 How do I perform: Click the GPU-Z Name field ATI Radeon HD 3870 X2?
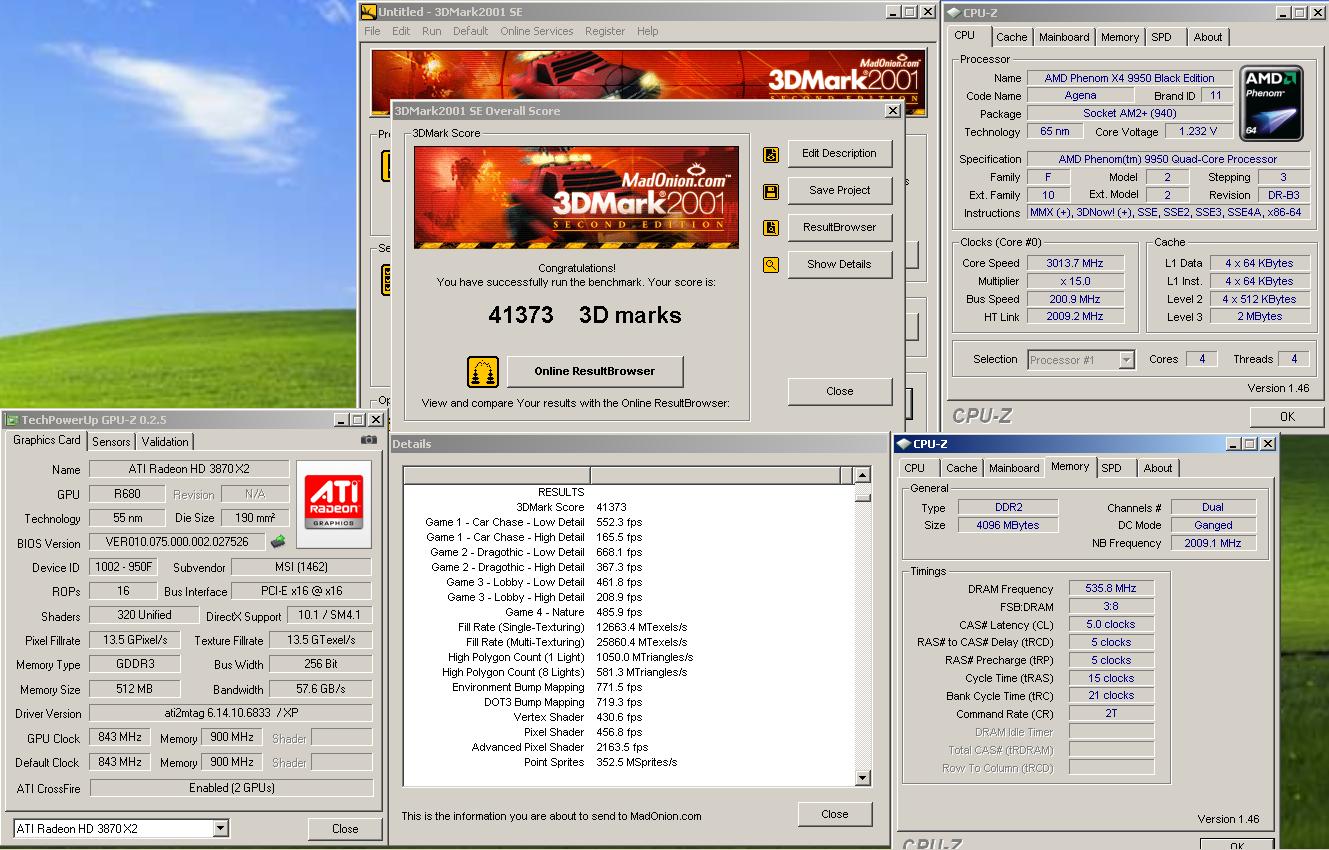[189, 469]
